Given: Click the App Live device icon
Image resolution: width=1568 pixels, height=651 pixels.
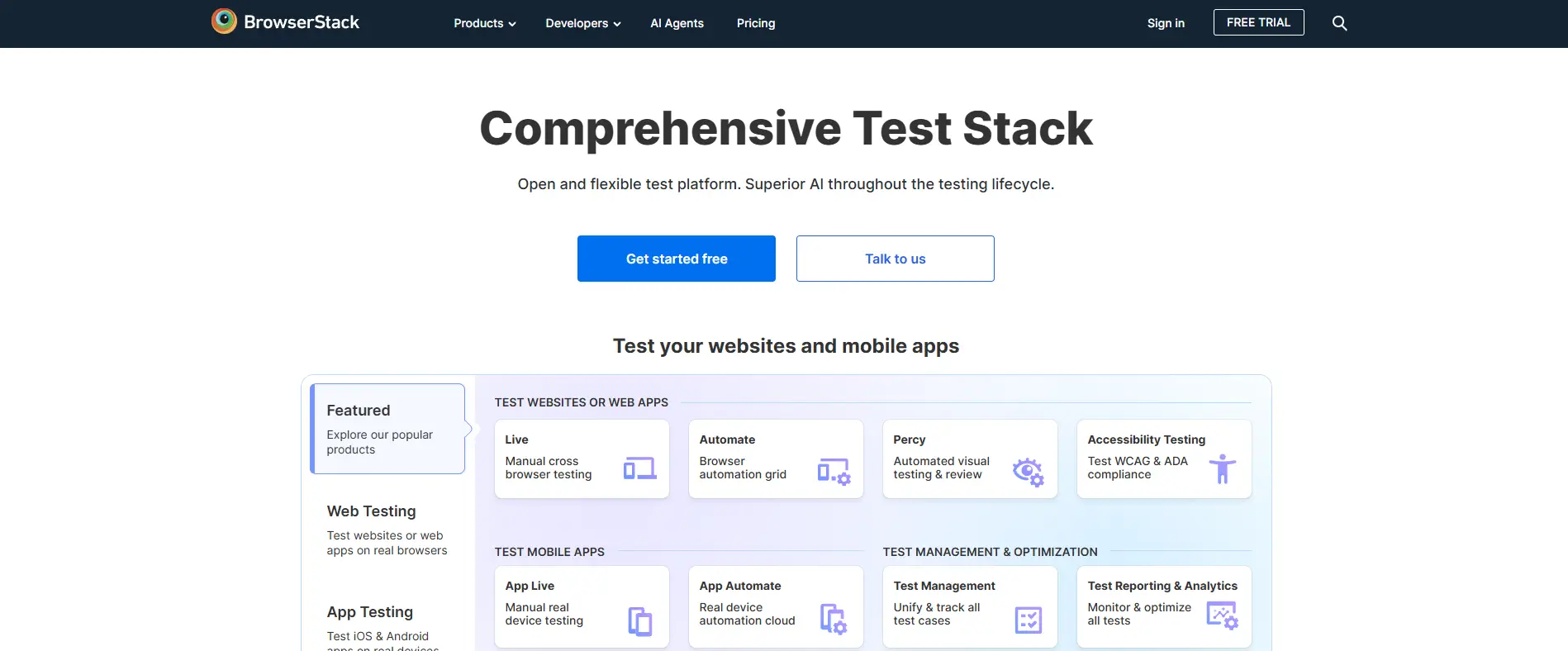Looking at the screenshot, I should pos(639,620).
